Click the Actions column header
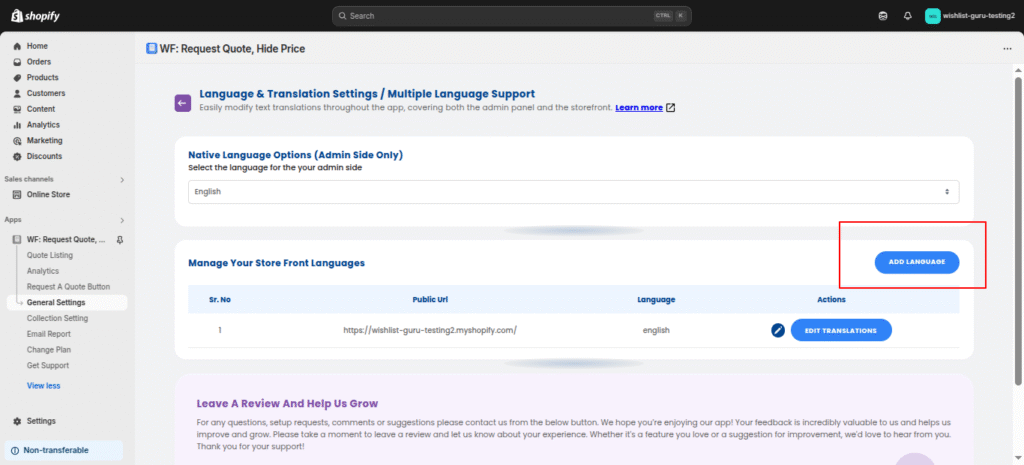Viewport: 1024px width, 465px height. (x=831, y=300)
